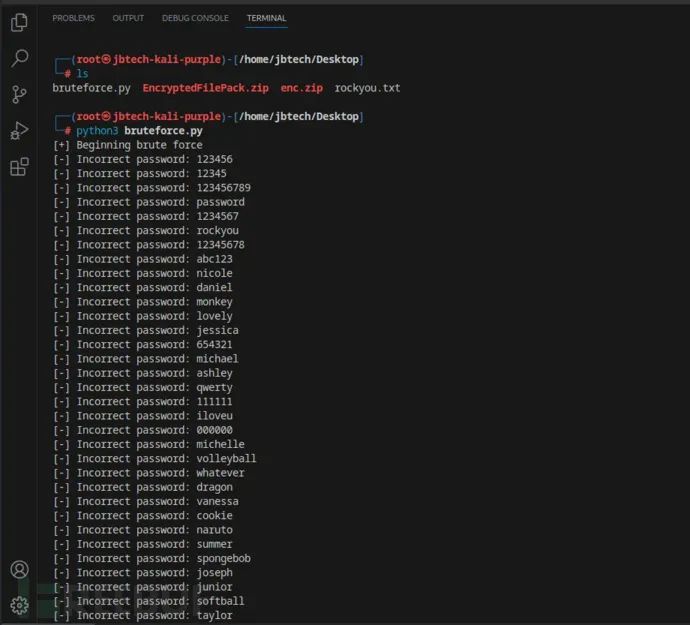Click the 'Incorrect password: monkey' line
Viewport: 690px width, 625px height.
point(143,302)
